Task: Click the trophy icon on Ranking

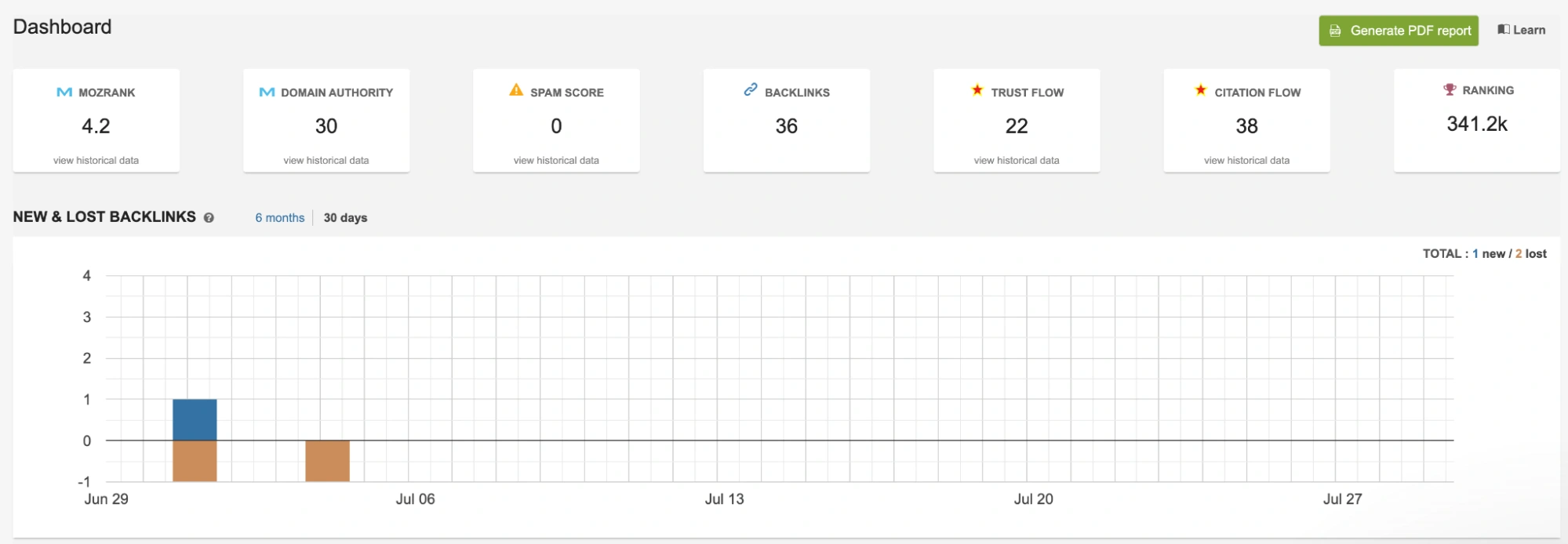Action: pos(1450,89)
